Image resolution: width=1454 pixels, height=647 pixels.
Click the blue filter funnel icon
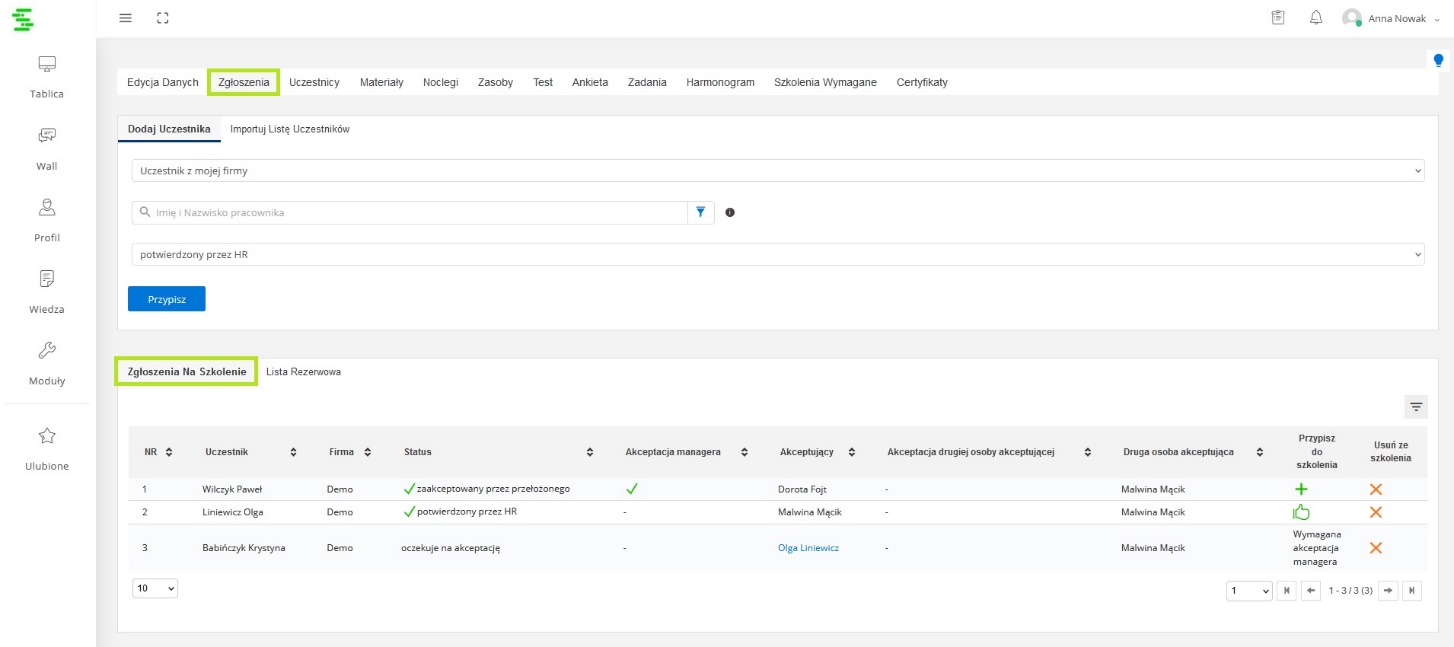tap(701, 212)
